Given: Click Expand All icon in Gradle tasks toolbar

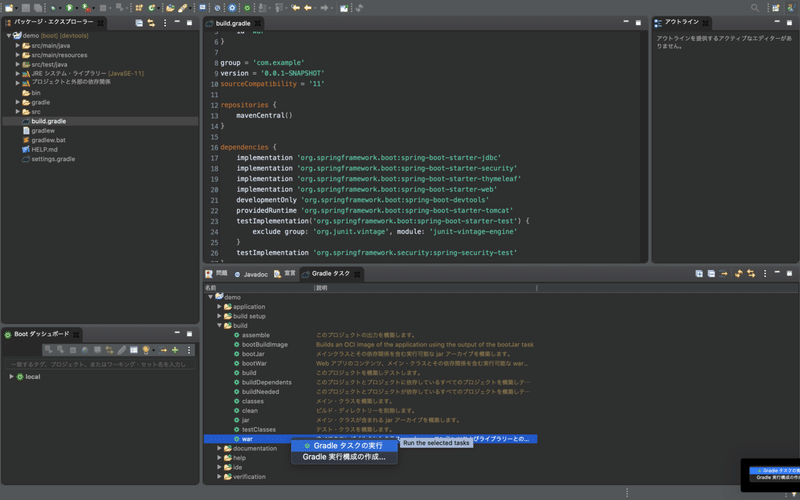Looking at the screenshot, I should coord(699,274).
